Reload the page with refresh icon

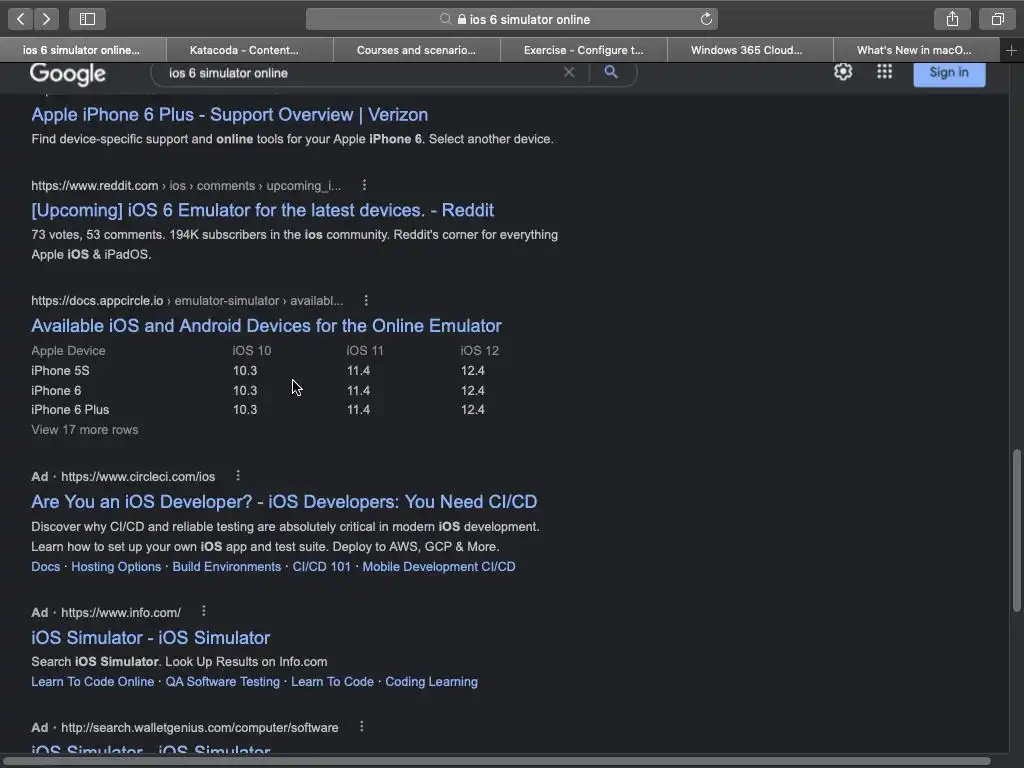pos(706,19)
